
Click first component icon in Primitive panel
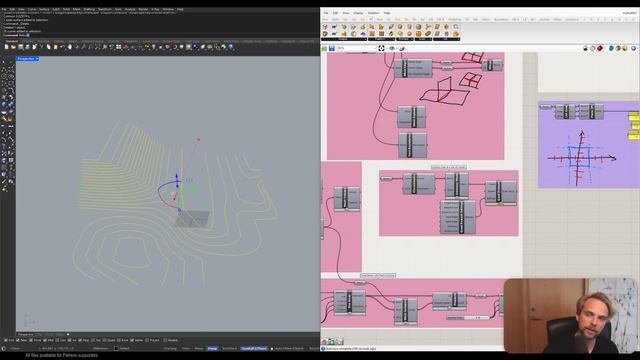pyautogui.click(x=400, y=27)
